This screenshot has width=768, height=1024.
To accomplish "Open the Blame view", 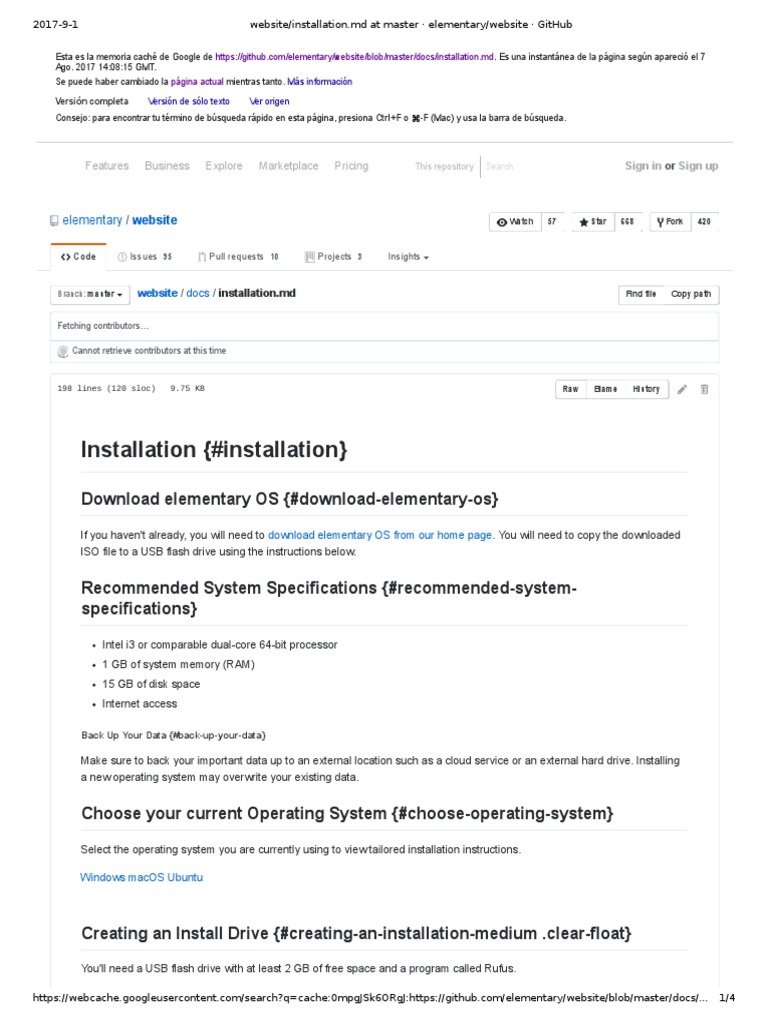I will pyautogui.click(x=605, y=389).
